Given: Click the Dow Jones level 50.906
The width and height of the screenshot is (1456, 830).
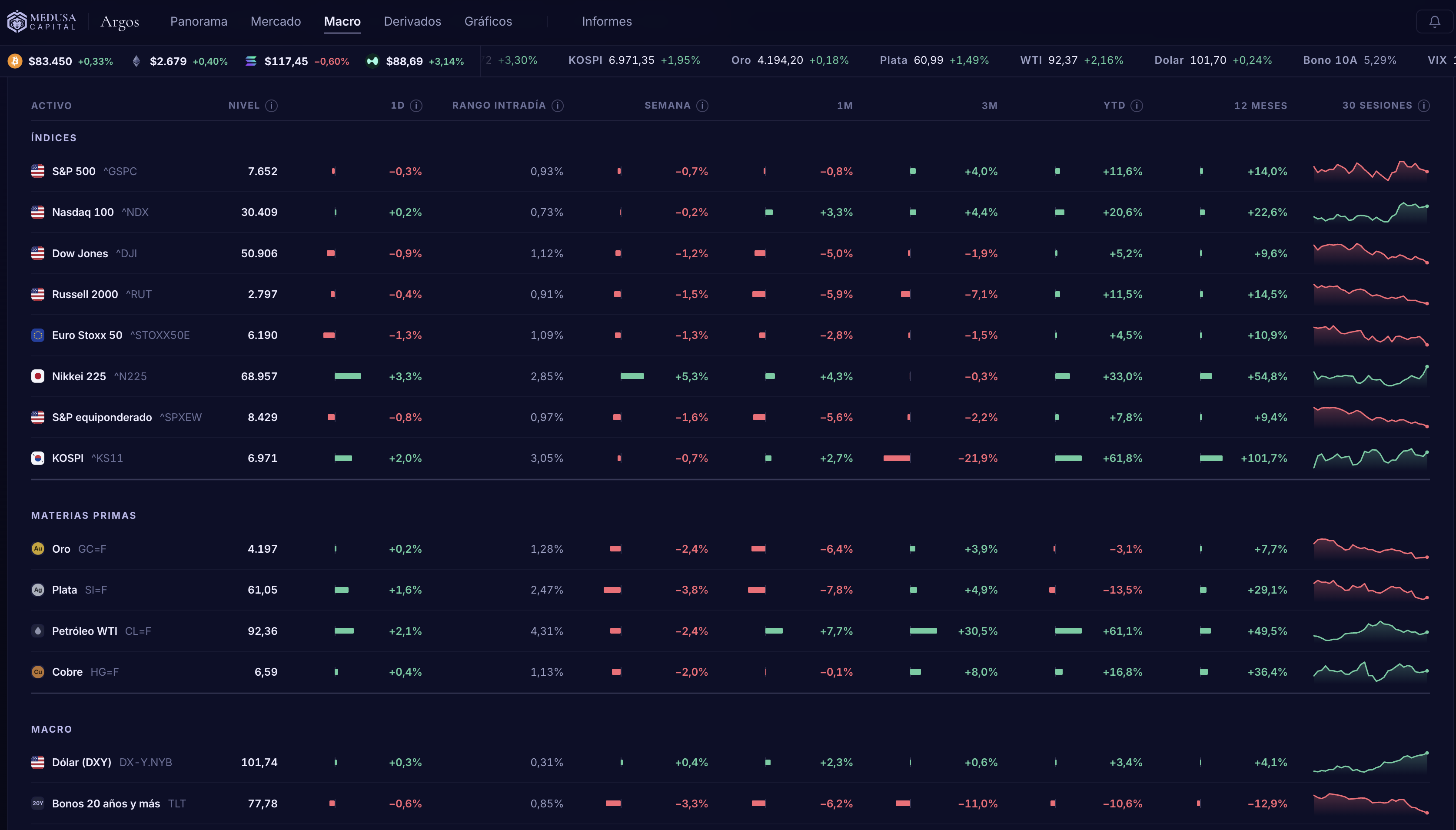Looking at the screenshot, I should [x=259, y=253].
